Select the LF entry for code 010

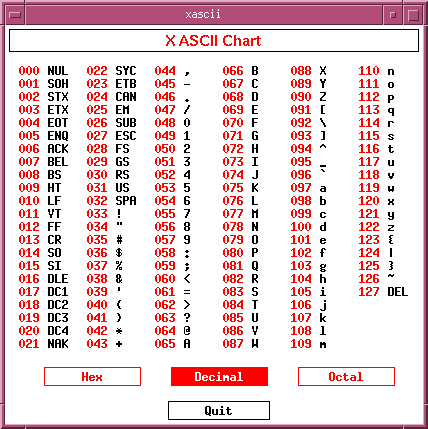(x=54, y=201)
